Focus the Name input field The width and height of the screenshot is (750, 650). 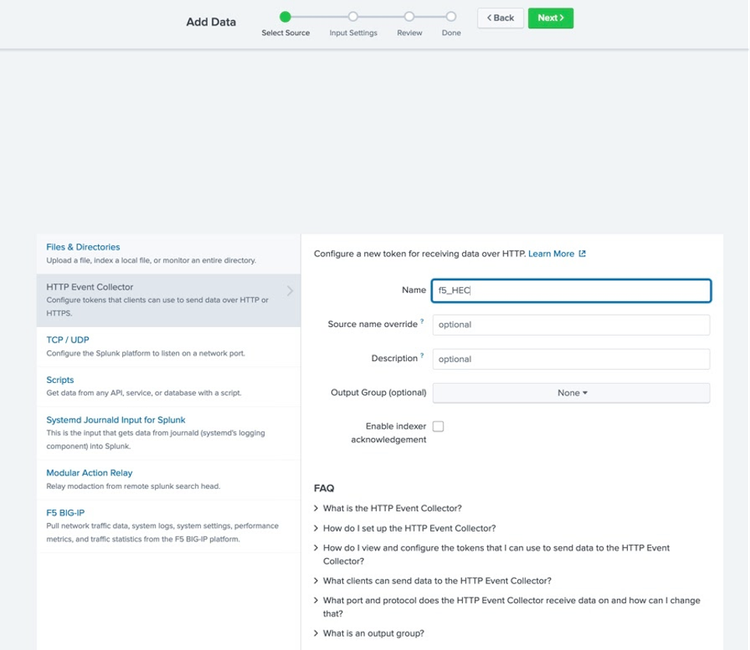(x=571, y=291)
